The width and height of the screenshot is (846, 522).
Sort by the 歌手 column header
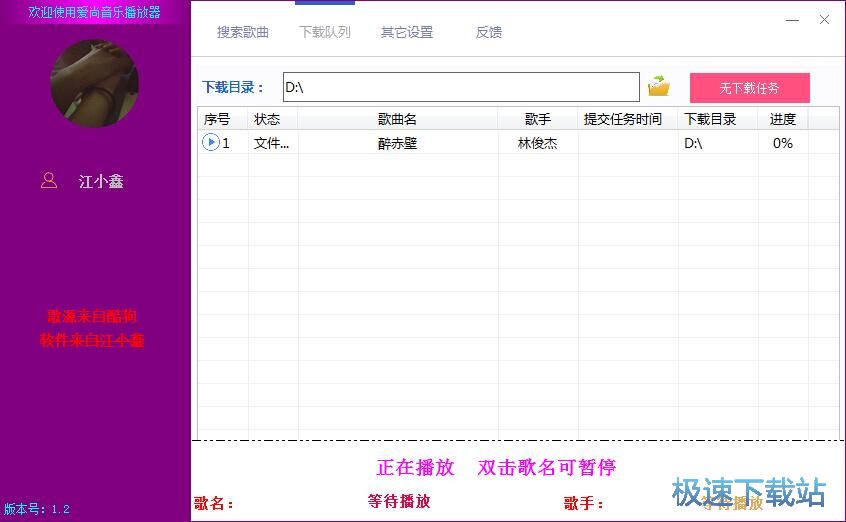537,119
